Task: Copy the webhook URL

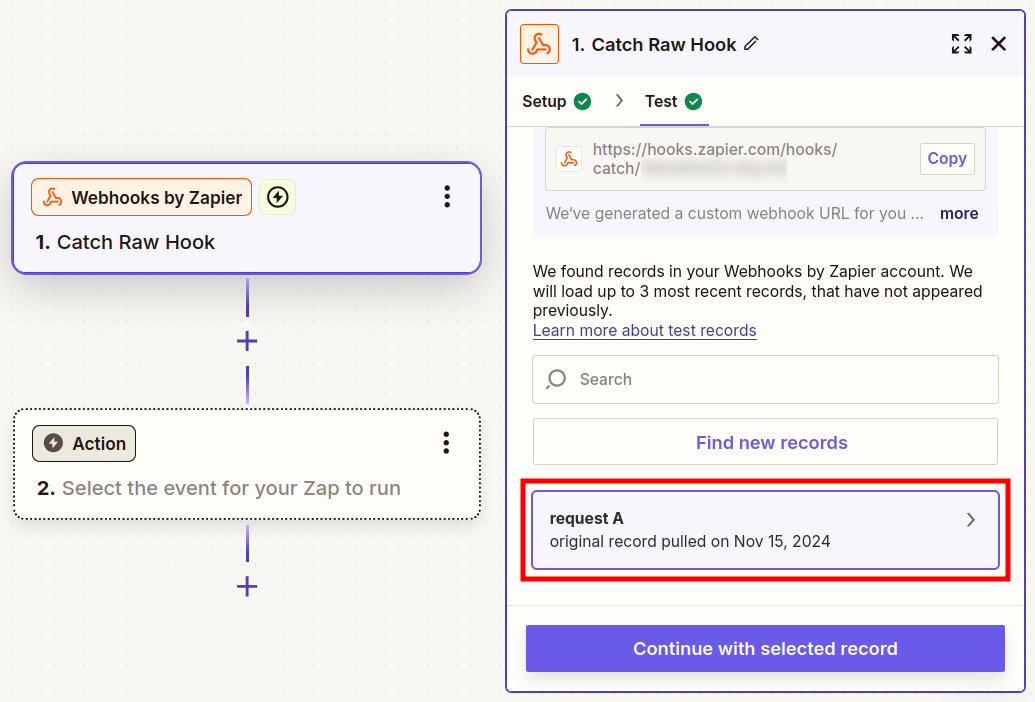Action: pos(946,158)
